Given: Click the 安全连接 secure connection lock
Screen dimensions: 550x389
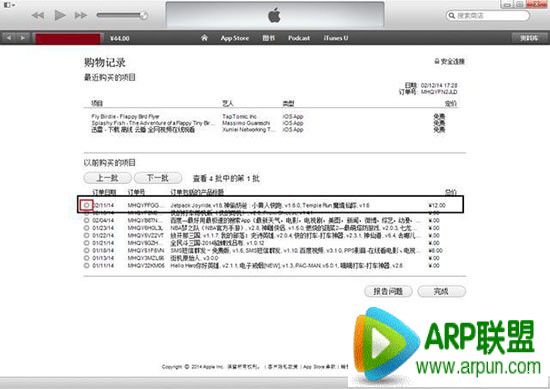Looking at the screenshot, I should 450,61.
